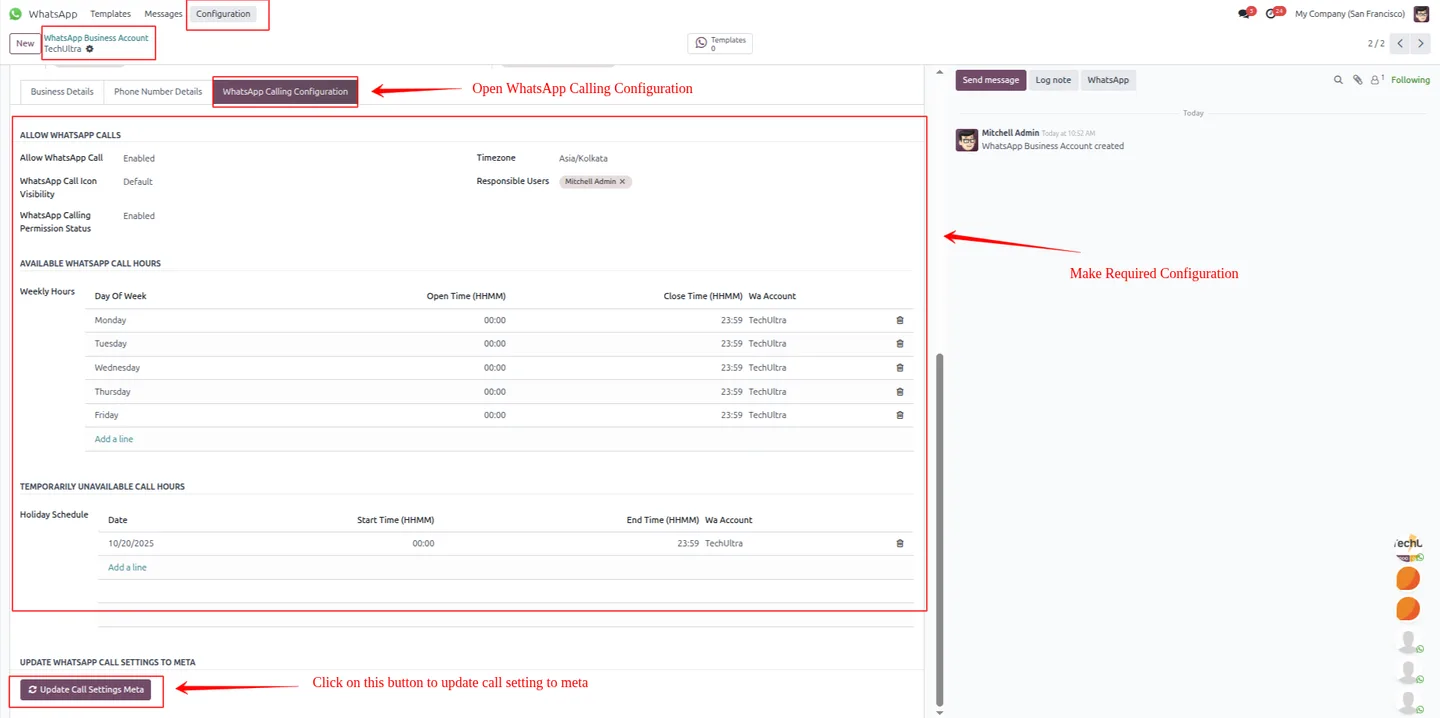Delete the 10/20/2025 holiday row
This screenshot has width=1440, height=718.
pyautogui.click(x=900, y=544)
